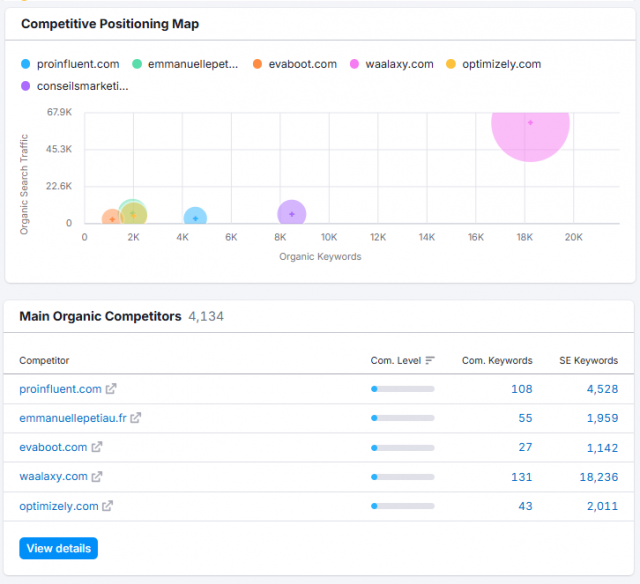Open waalaxy.com competitor link
640x584 pixels.
(x=53, y=476)
